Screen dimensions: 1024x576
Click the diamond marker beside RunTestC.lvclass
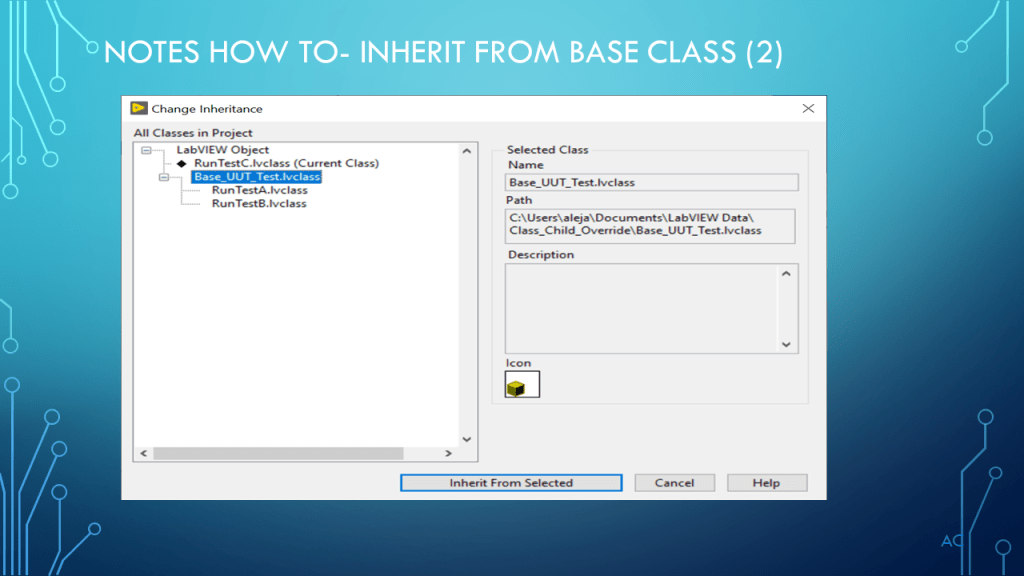[x=182, y=163]
